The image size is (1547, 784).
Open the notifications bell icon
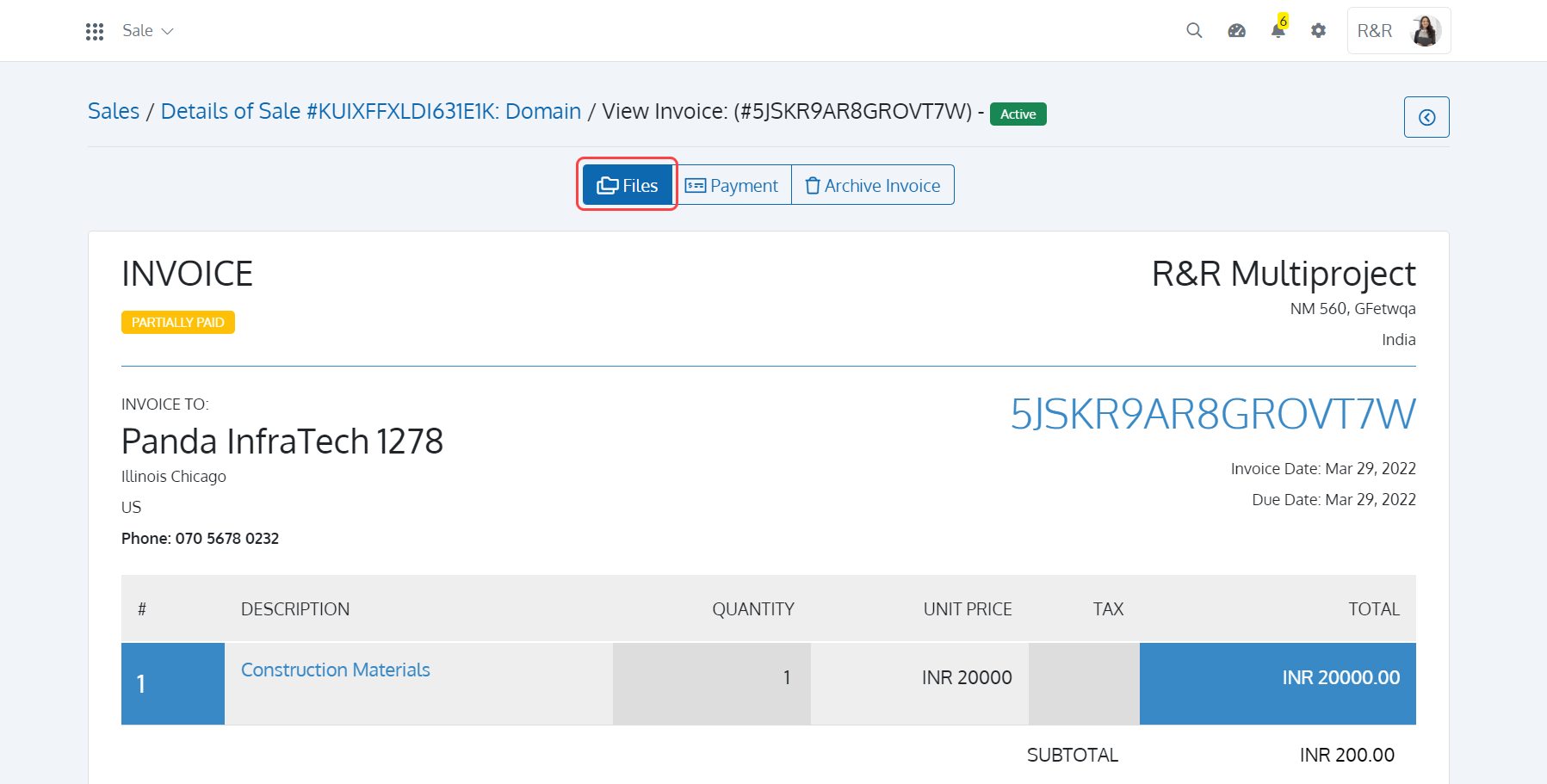[x=1278, y=30]
